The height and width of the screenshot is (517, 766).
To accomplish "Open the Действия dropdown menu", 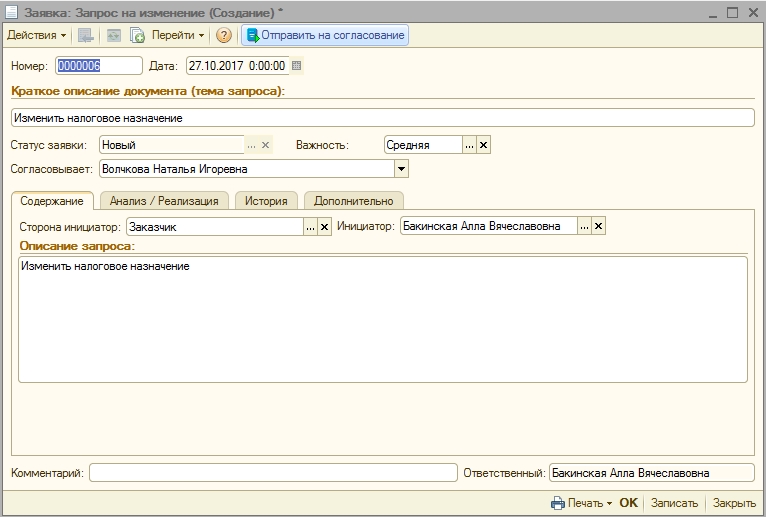I will pos(36,35).
